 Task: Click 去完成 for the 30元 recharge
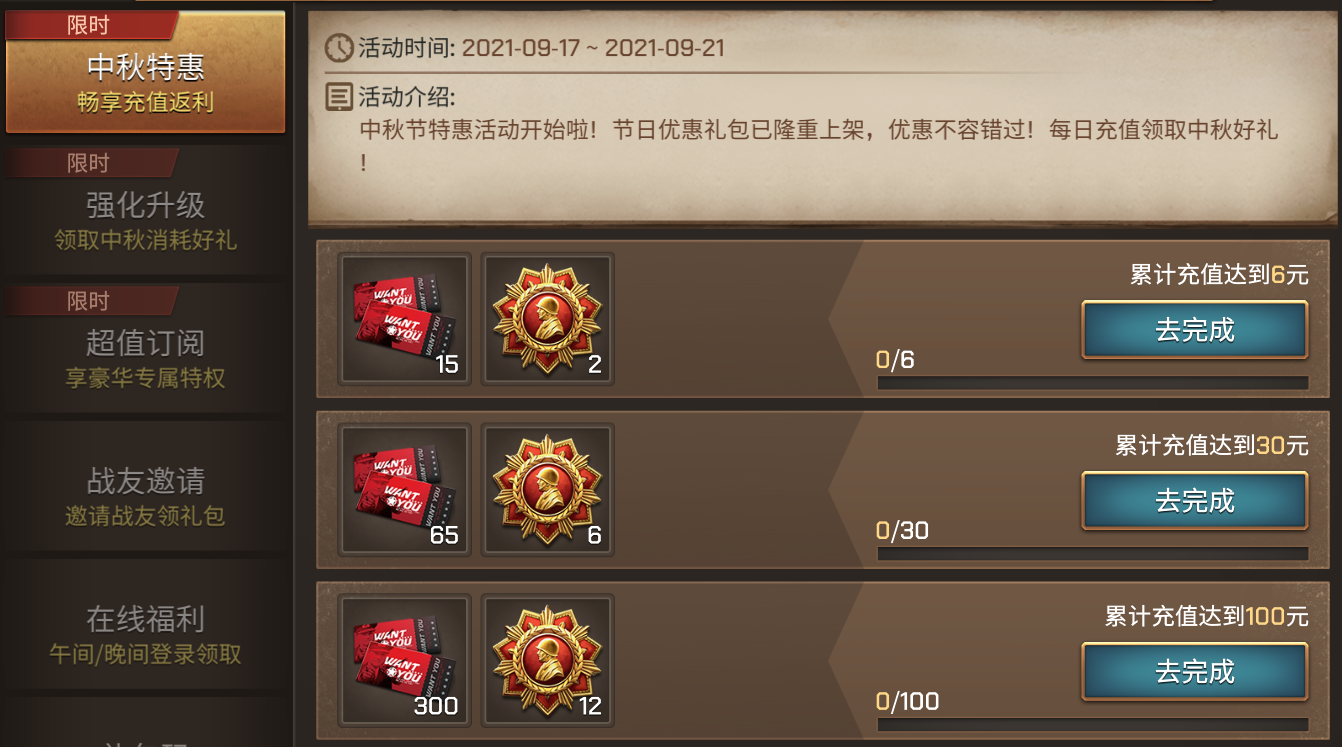click(x=1195, y=500)
